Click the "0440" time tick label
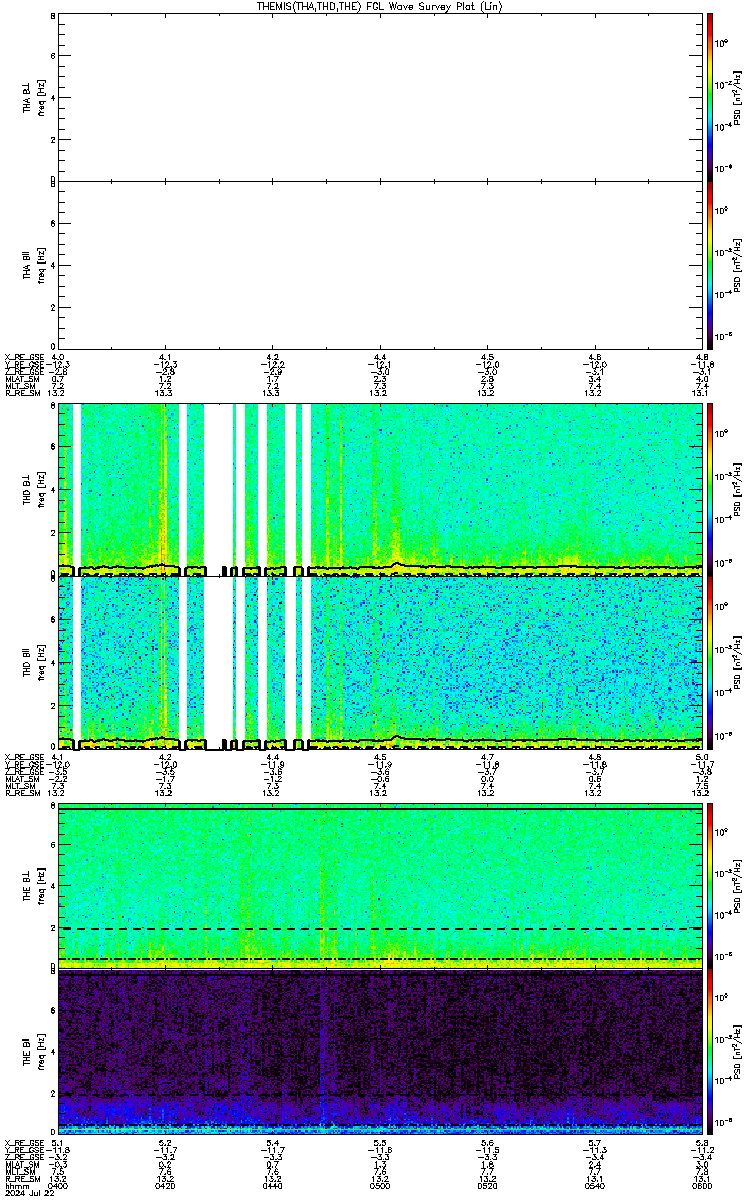The width and height of the screenshot is (750, 1200). (271, 1186)
